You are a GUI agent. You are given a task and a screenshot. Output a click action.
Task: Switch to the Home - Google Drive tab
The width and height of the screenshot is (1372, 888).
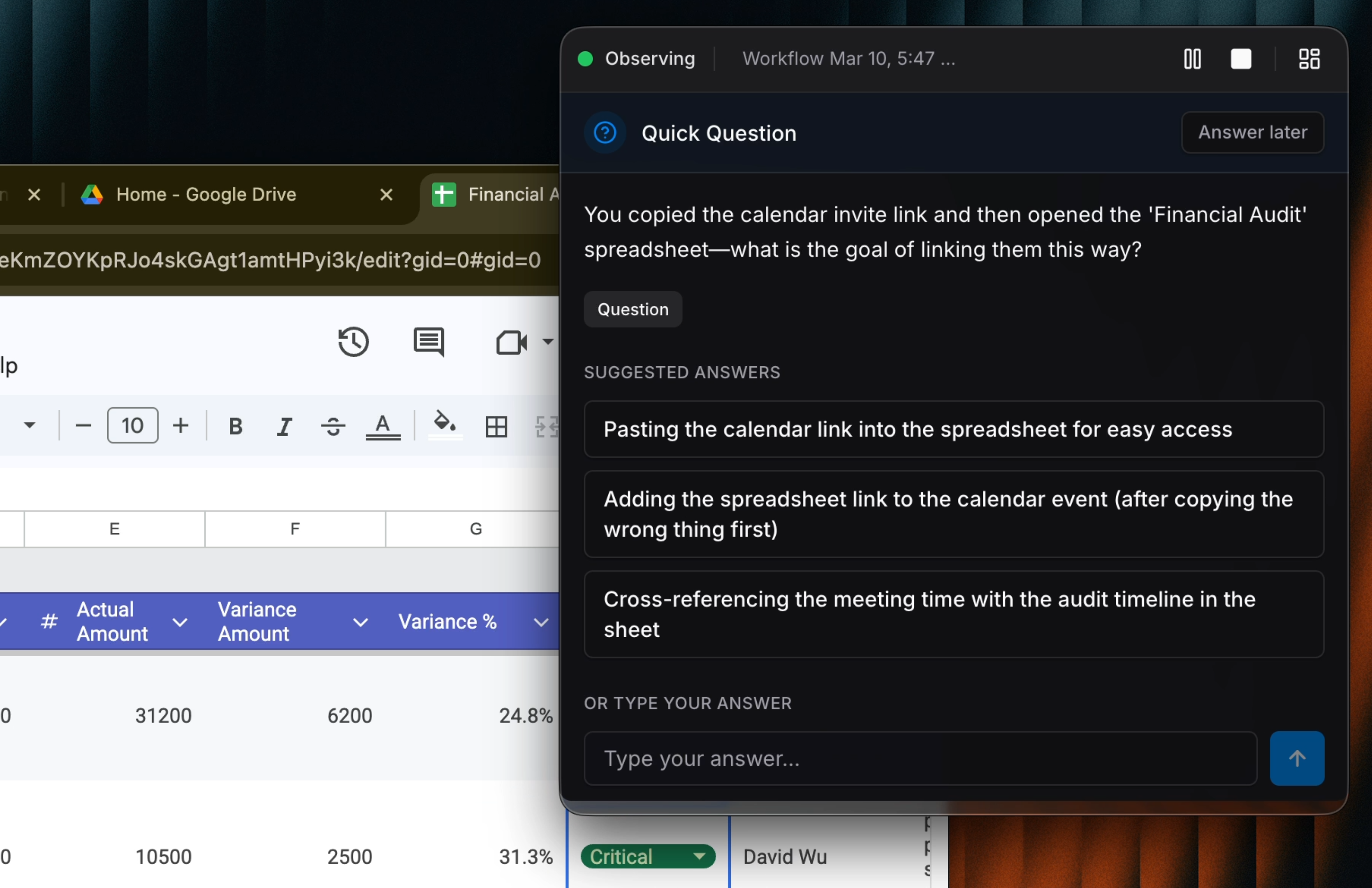click(x=206, y=195)
